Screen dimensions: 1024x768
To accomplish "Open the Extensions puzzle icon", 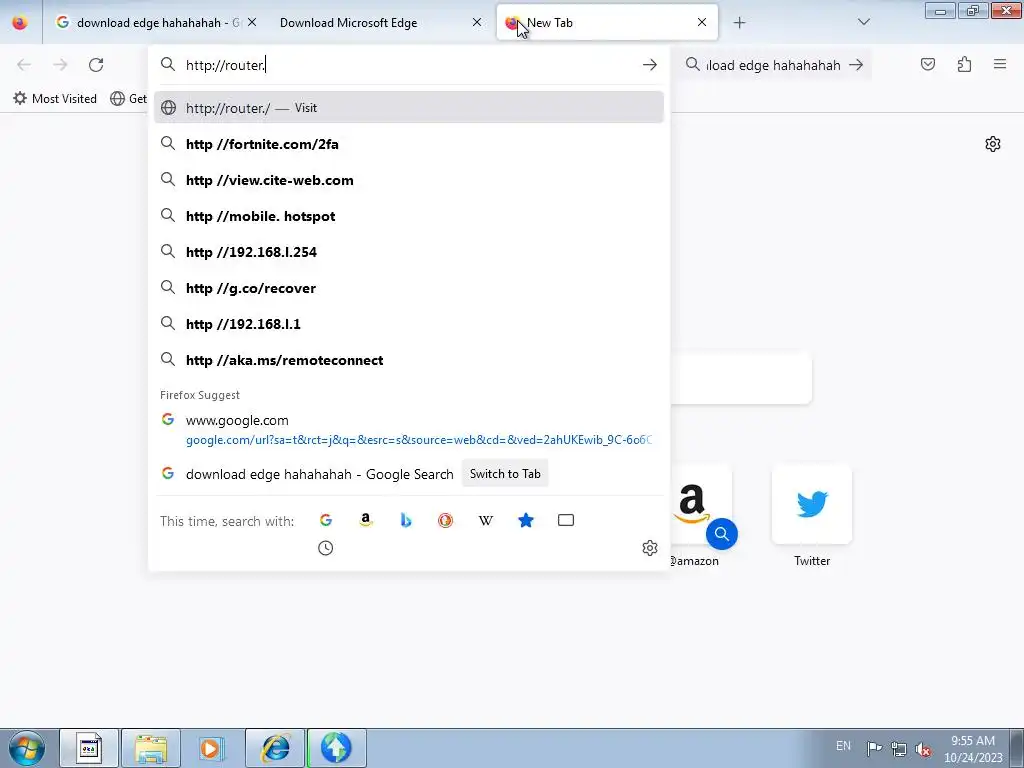I will pyautogui.click(x=964, y=64).
